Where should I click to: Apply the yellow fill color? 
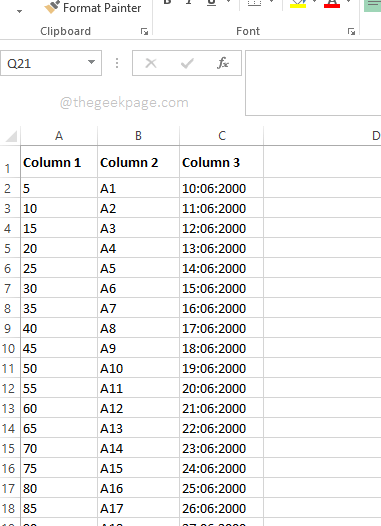[x=298, y=4]
